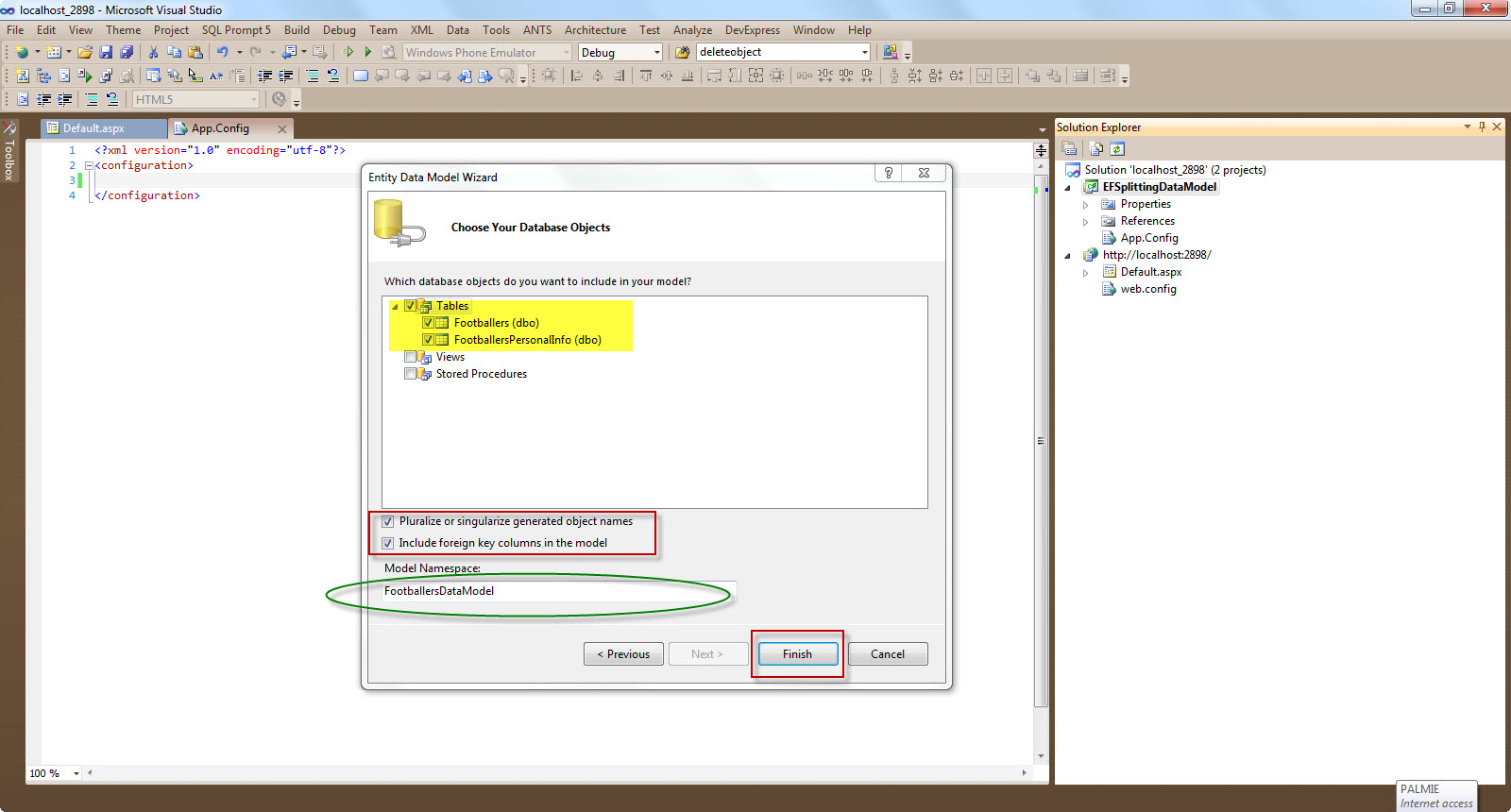Check the Stored Procedures checkbox
1511x812 pixels.
410,374
